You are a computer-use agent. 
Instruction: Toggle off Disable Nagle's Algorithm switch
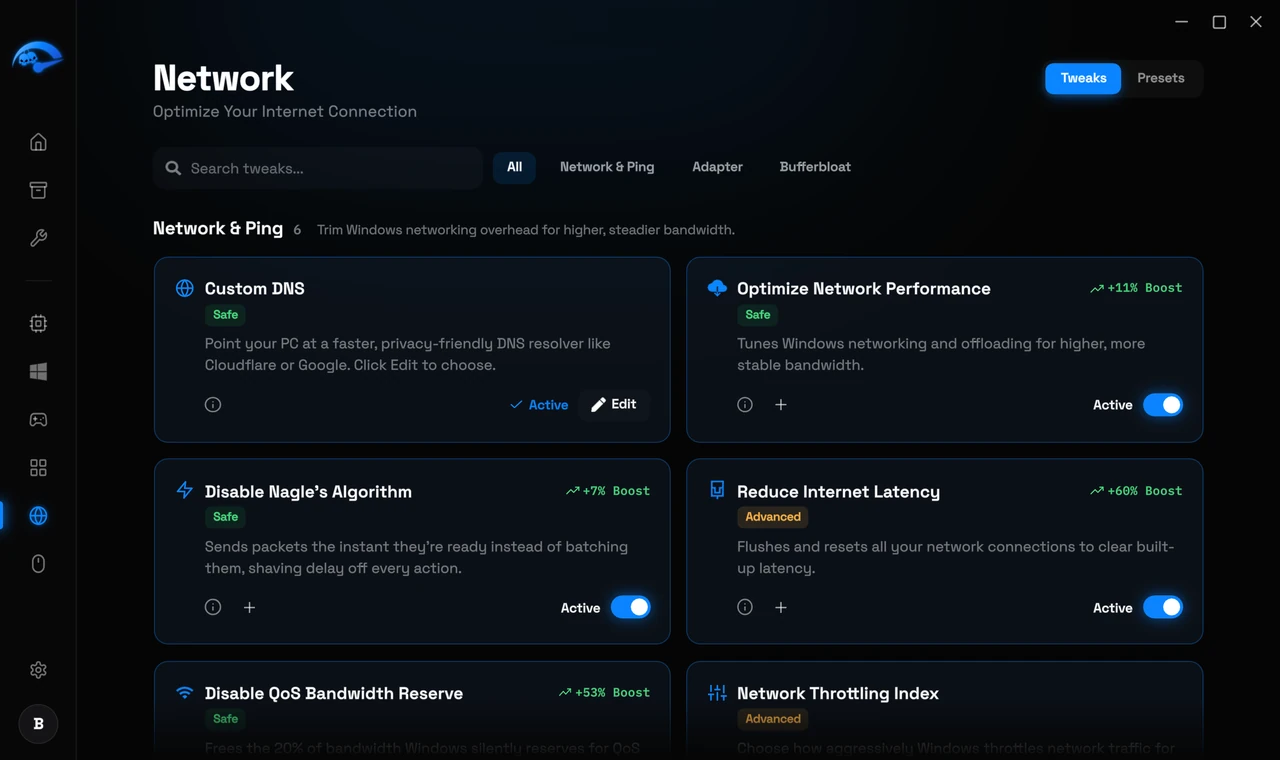coord(631,607)
